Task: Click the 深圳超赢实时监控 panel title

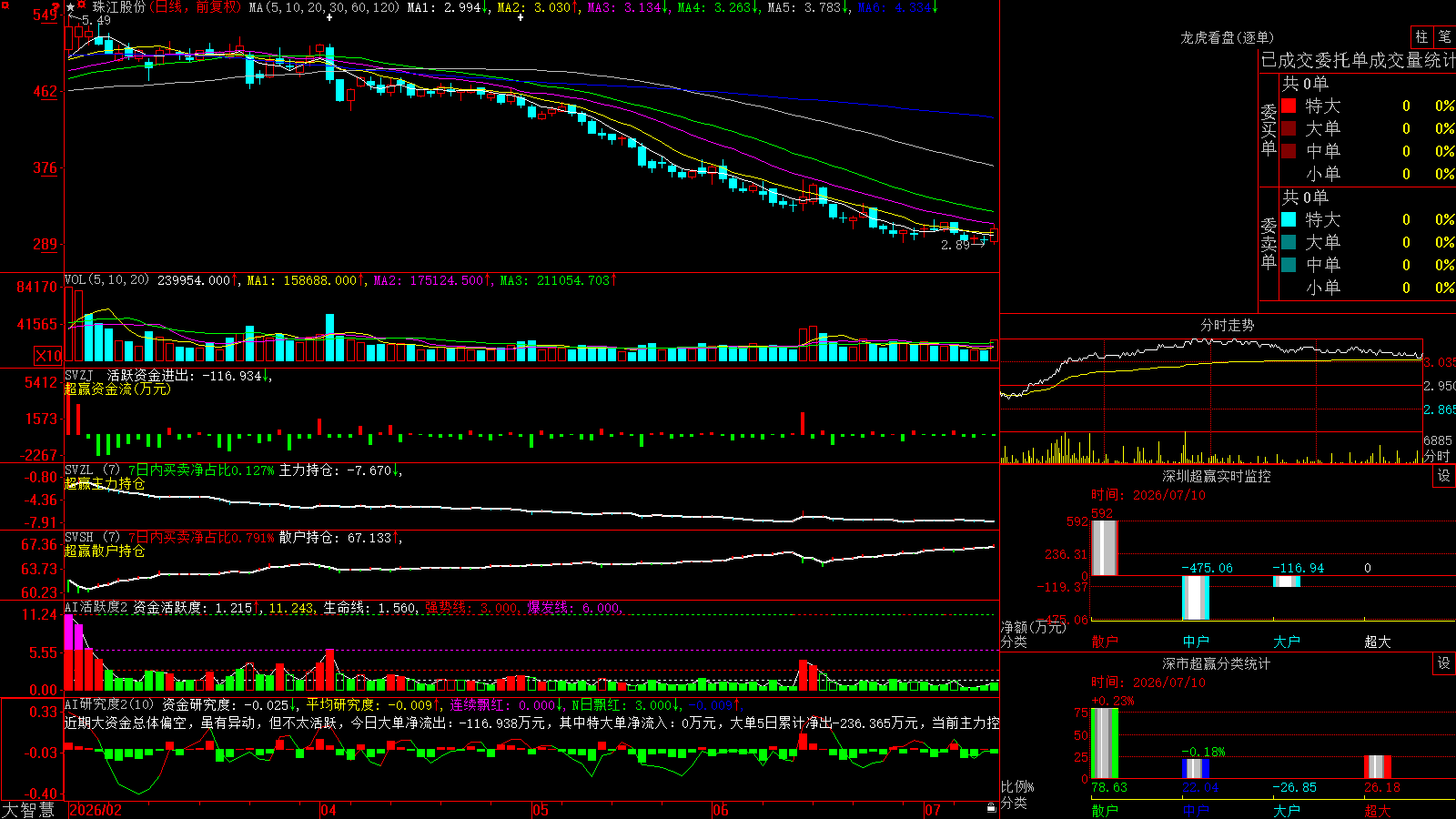Action: pyautogui.click(x=1217, y=476)
